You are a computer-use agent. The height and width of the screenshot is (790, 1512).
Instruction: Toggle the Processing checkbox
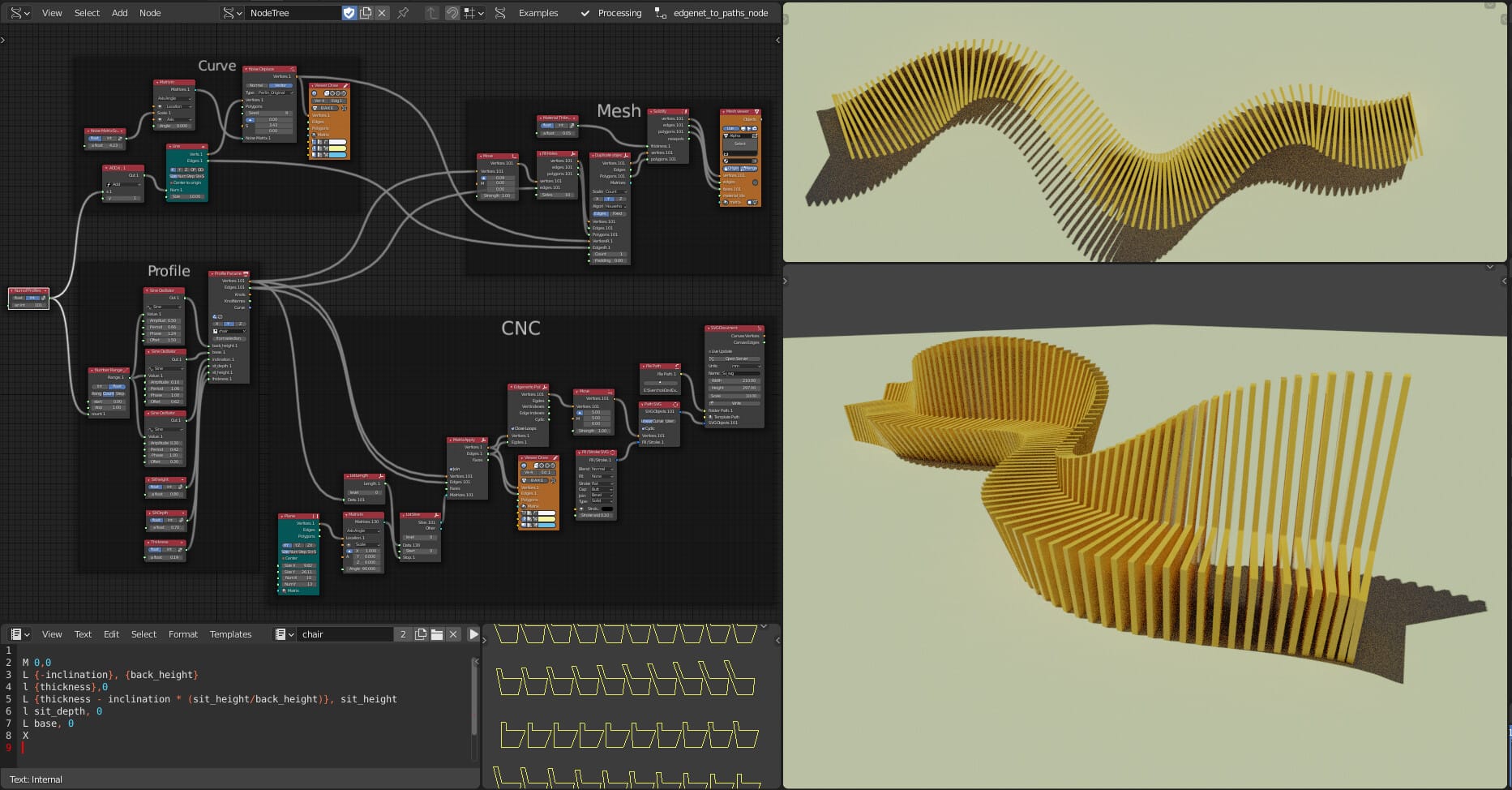585,13
